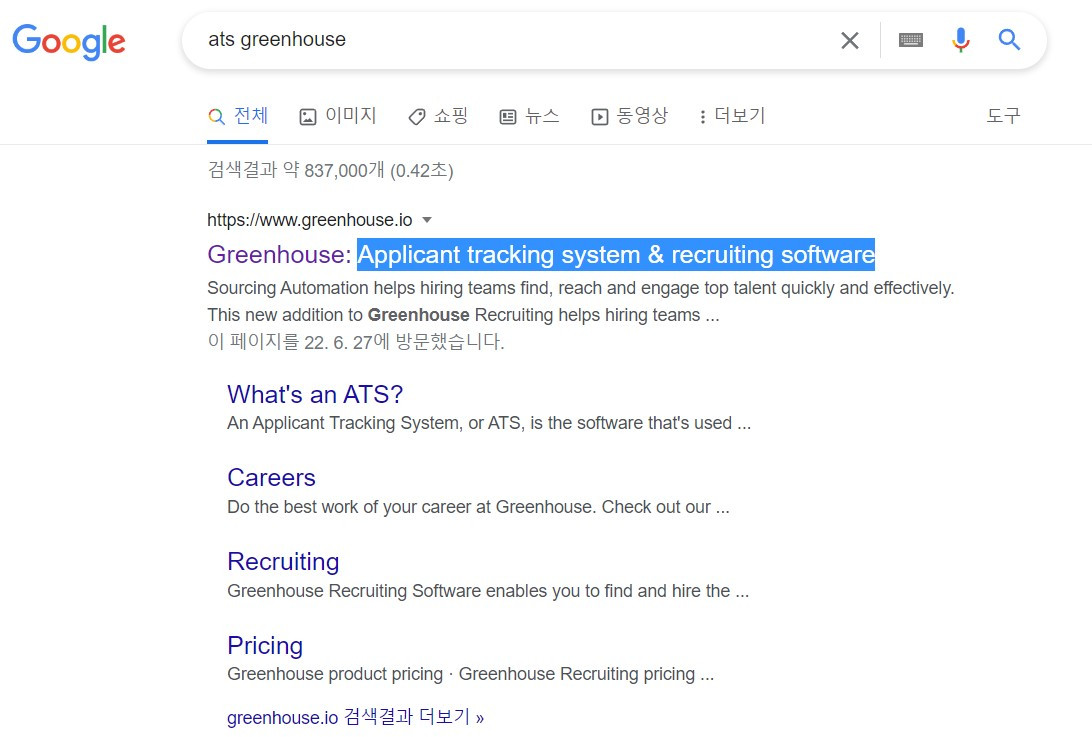Open the Greenhouse main result title
This screenshot has height=737, width=1092.
pos(540,254)
